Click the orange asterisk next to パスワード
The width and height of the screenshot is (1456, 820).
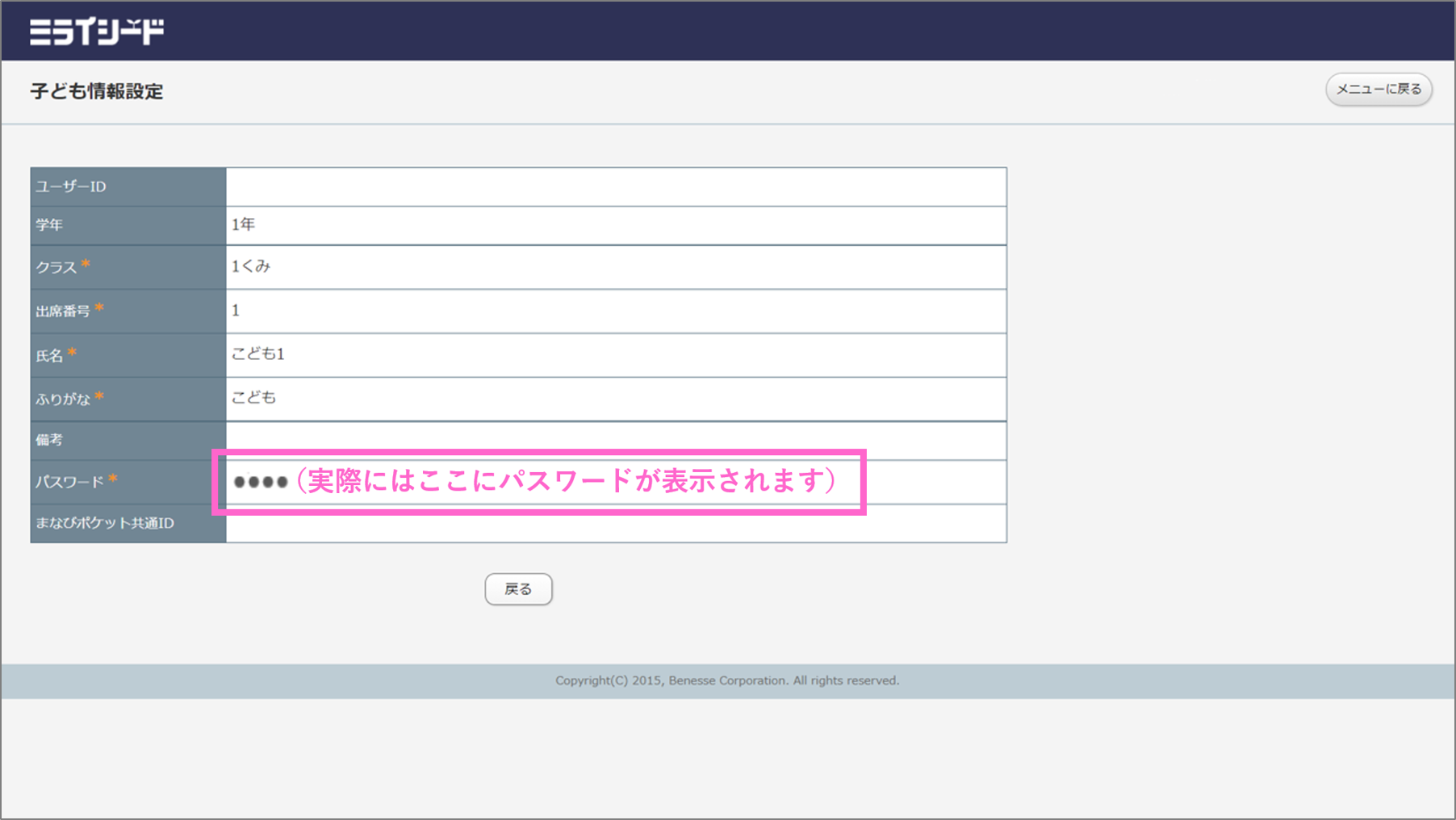113,477
